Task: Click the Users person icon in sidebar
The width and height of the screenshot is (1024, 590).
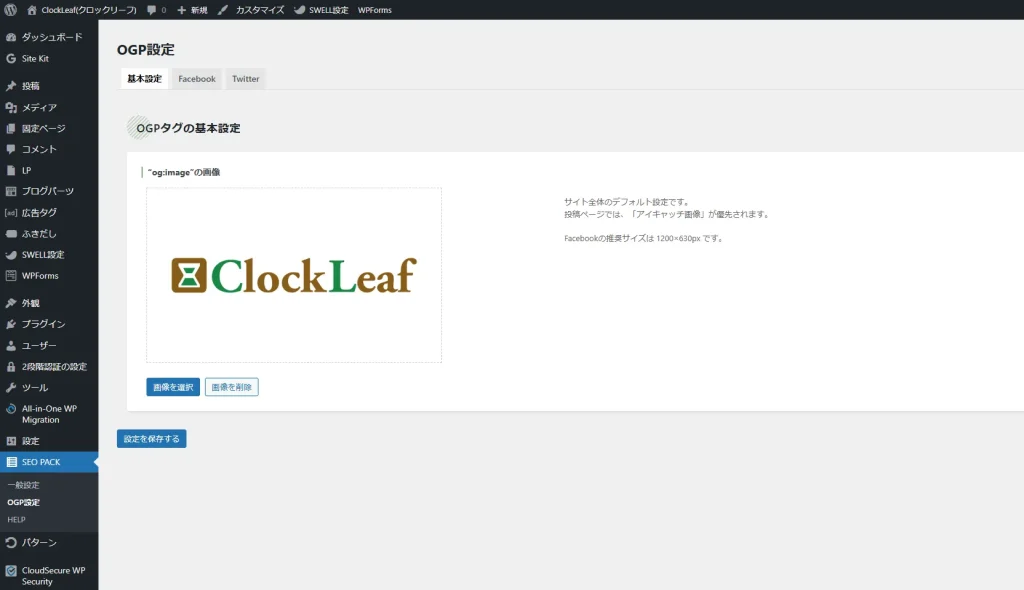Action: tap(11, 345)
